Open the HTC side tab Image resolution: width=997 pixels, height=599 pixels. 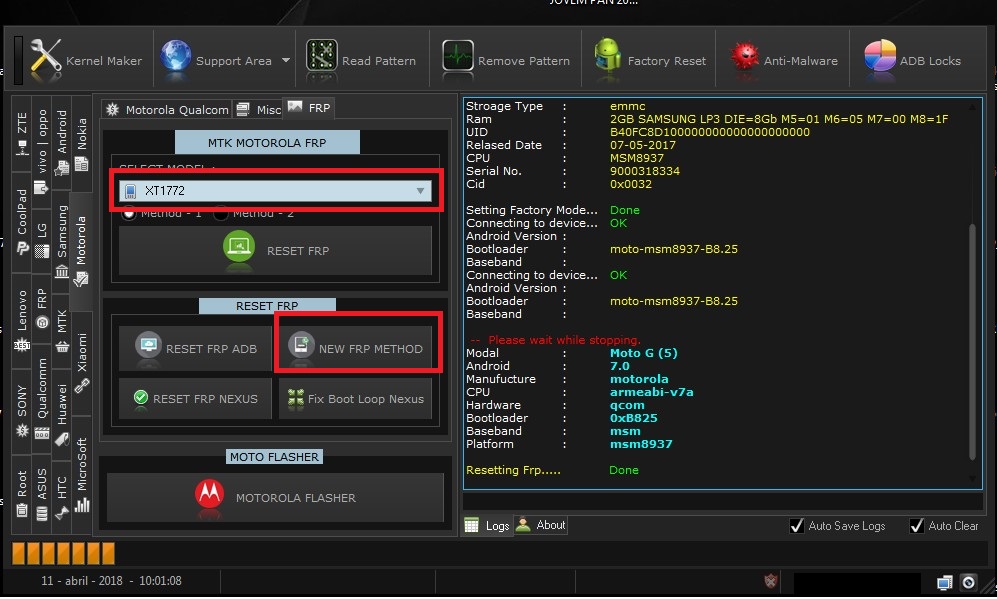point(62,497)
